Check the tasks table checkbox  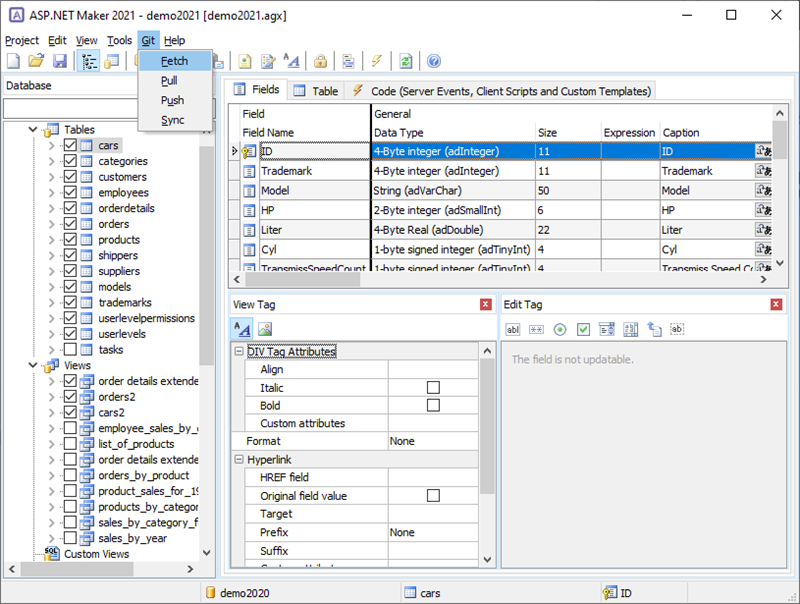pos(70,349)
